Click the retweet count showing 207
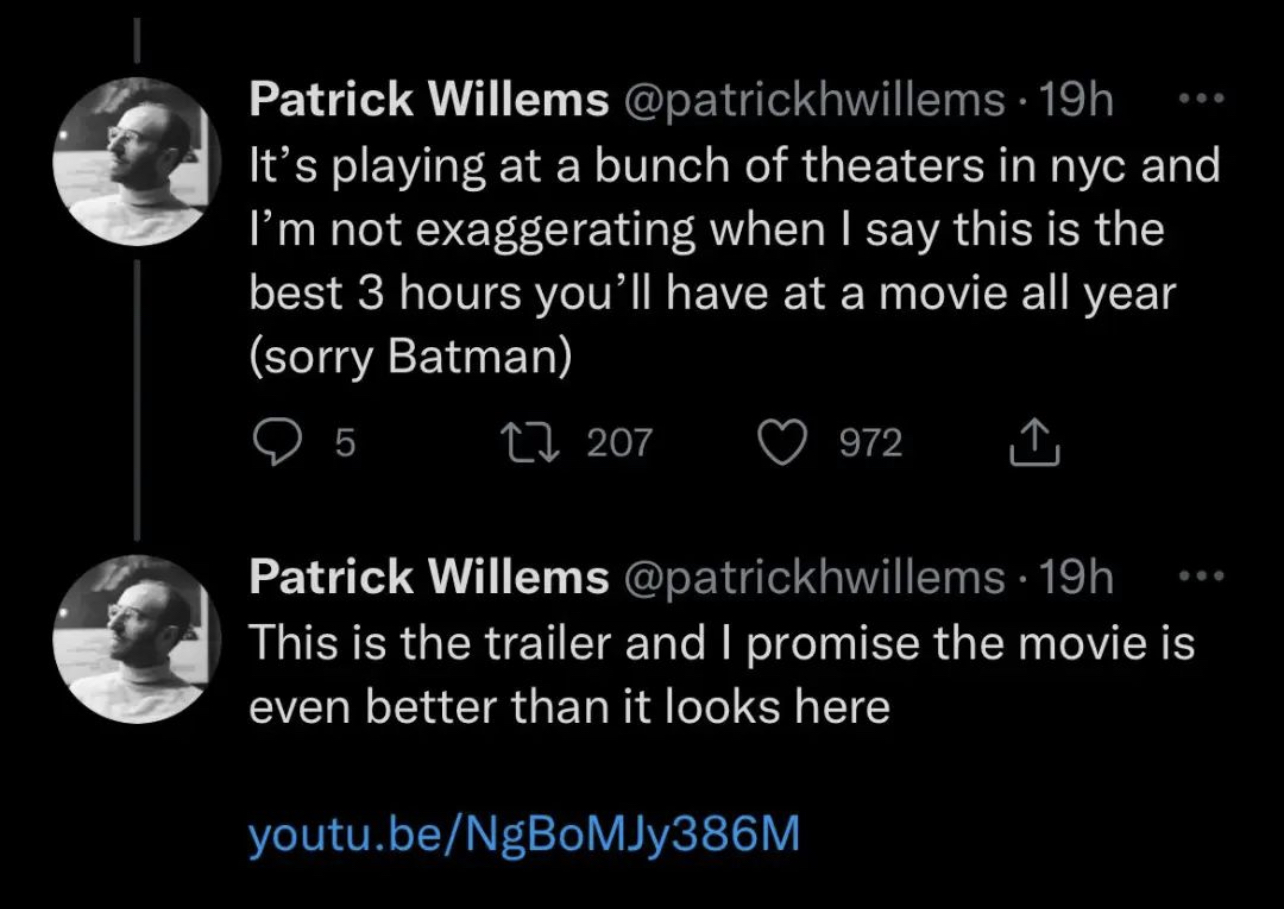Viewport: 1284px width, 909px height. click(x=619, y=442)
